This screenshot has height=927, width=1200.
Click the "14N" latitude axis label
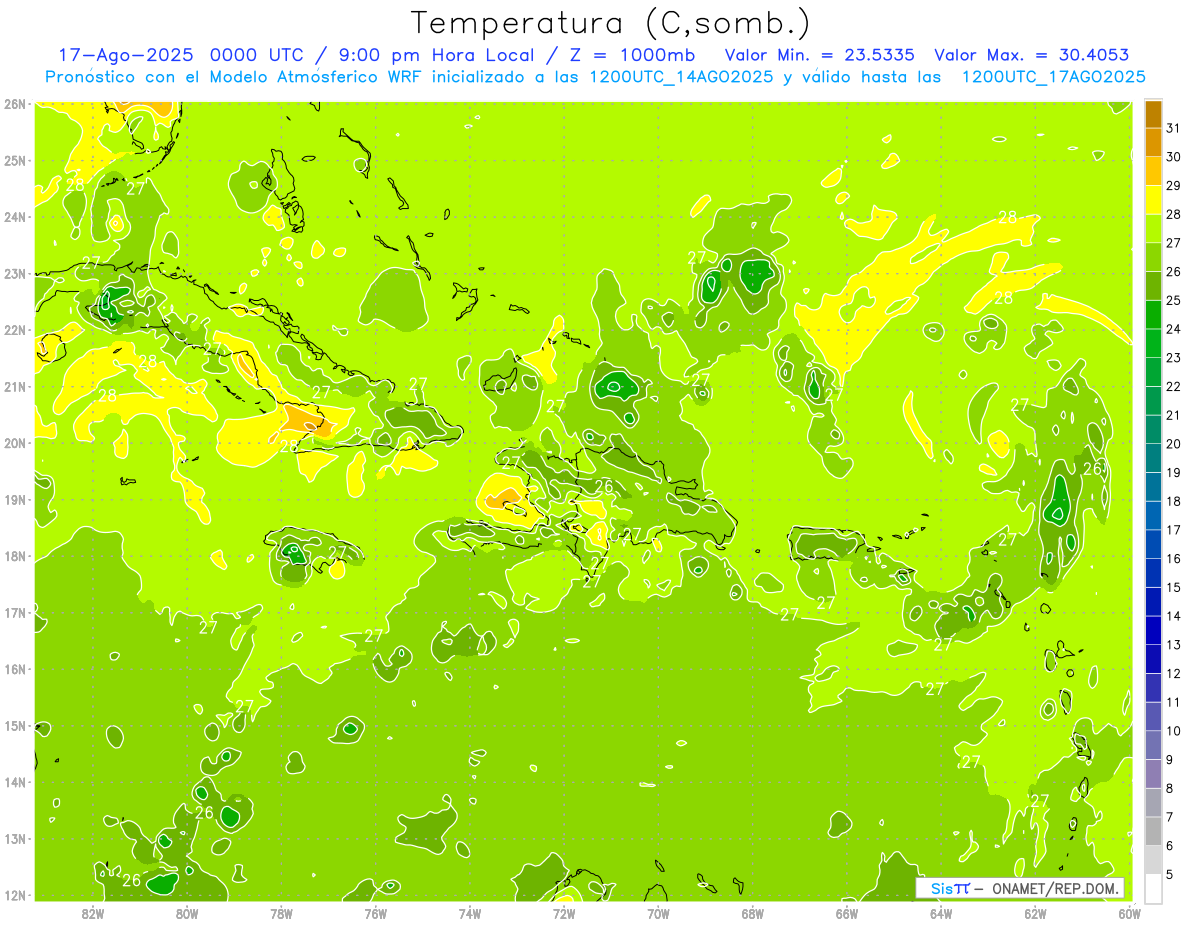point(15,782)
